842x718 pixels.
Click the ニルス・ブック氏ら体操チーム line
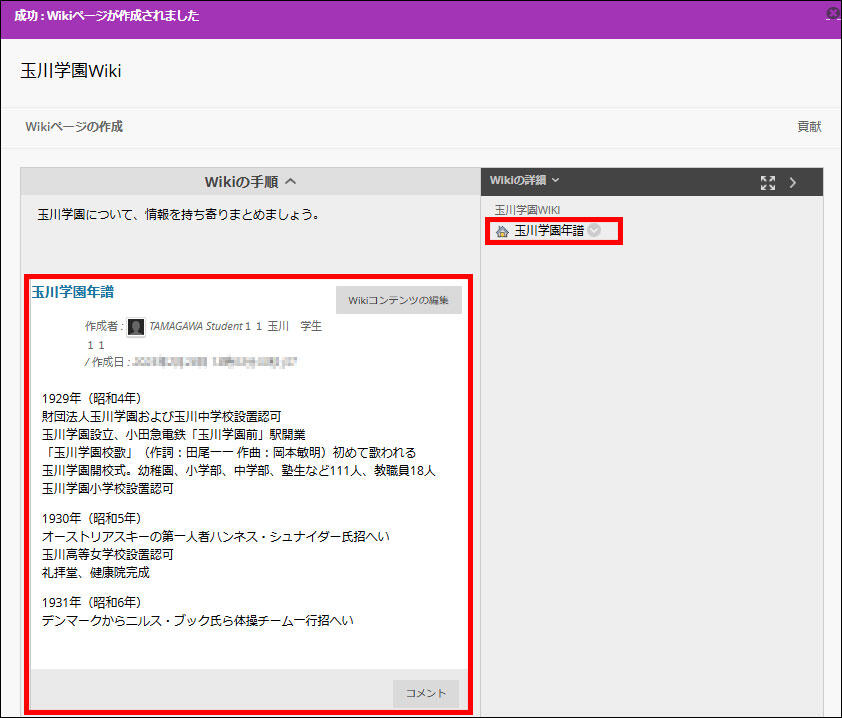(x=198, y=621)
